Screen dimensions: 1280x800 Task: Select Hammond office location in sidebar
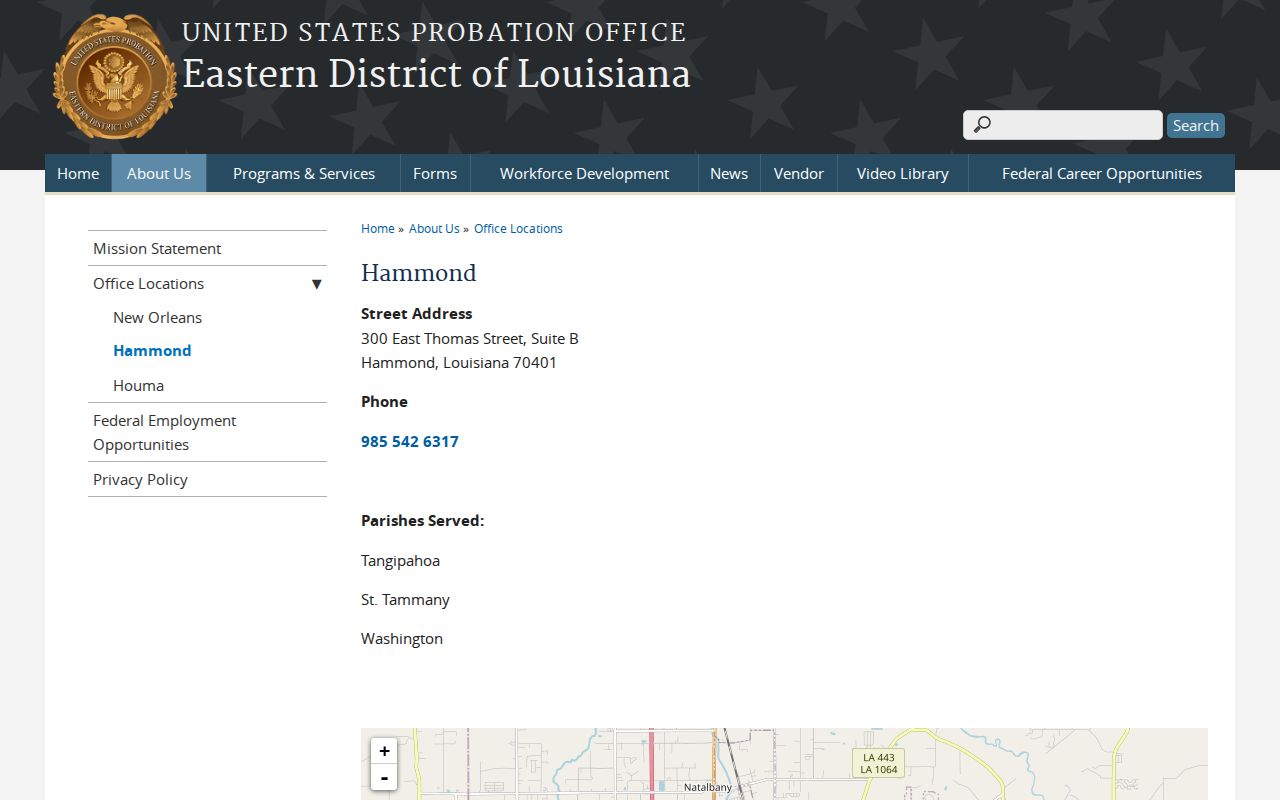pyautogui.click(x=152, y=350)
